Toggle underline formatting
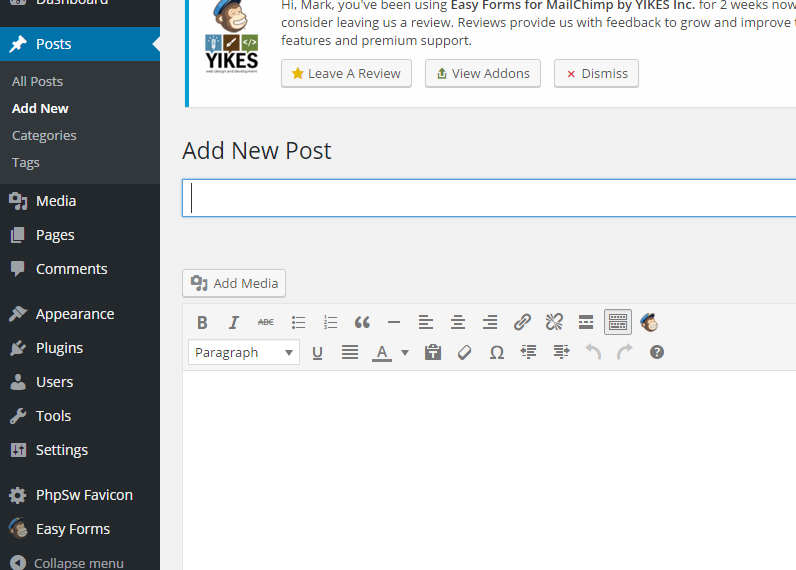Viewport: 796px width, 570px height. pyautogui.click(x=317, y=352)
